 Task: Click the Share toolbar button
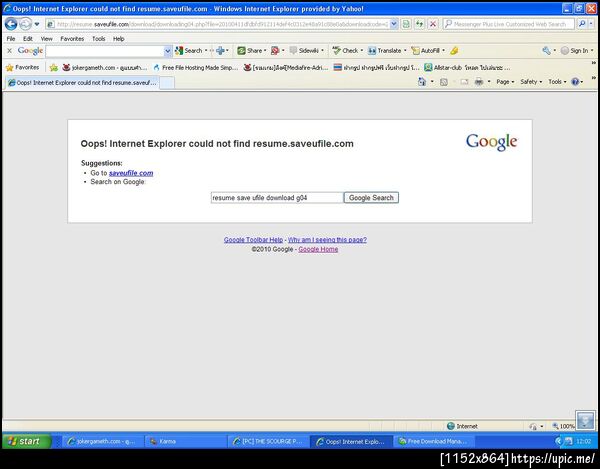point(250,50)
